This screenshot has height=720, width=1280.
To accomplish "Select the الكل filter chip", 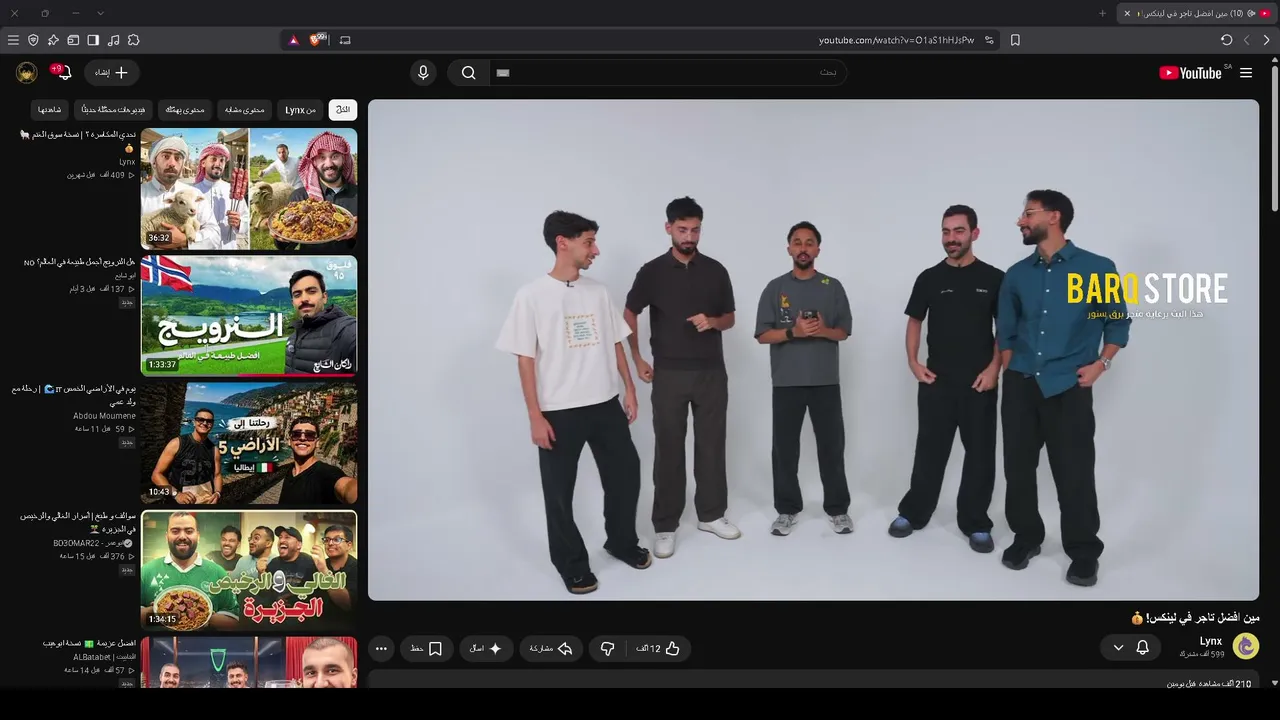I will tap(343, 110).
